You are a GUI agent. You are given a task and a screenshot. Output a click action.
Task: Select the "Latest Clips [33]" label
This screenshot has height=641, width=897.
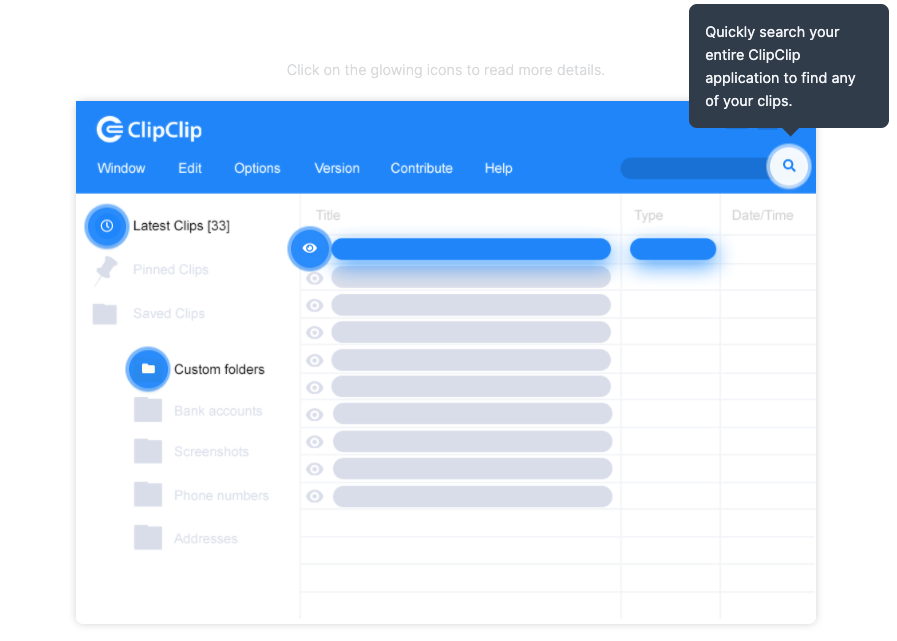click(x=181, y=226)
